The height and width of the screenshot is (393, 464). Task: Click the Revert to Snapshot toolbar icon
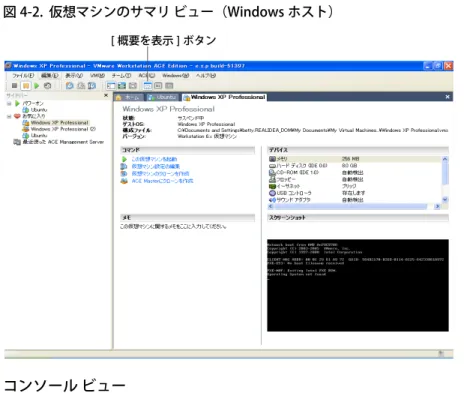(81, 86)
